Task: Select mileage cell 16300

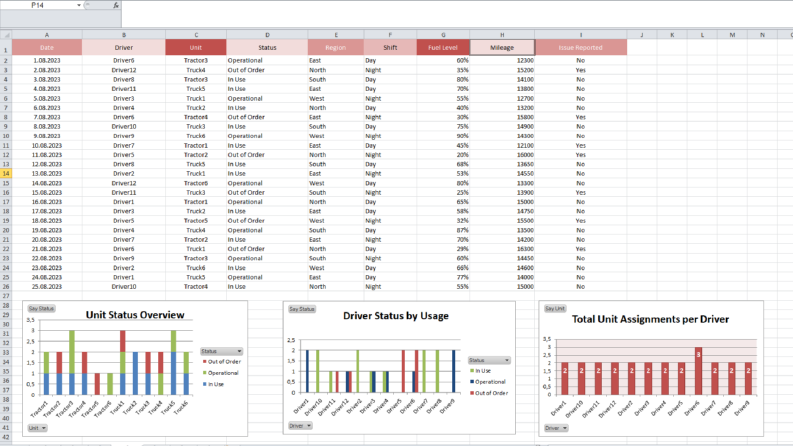Action: tap(502, 249)
